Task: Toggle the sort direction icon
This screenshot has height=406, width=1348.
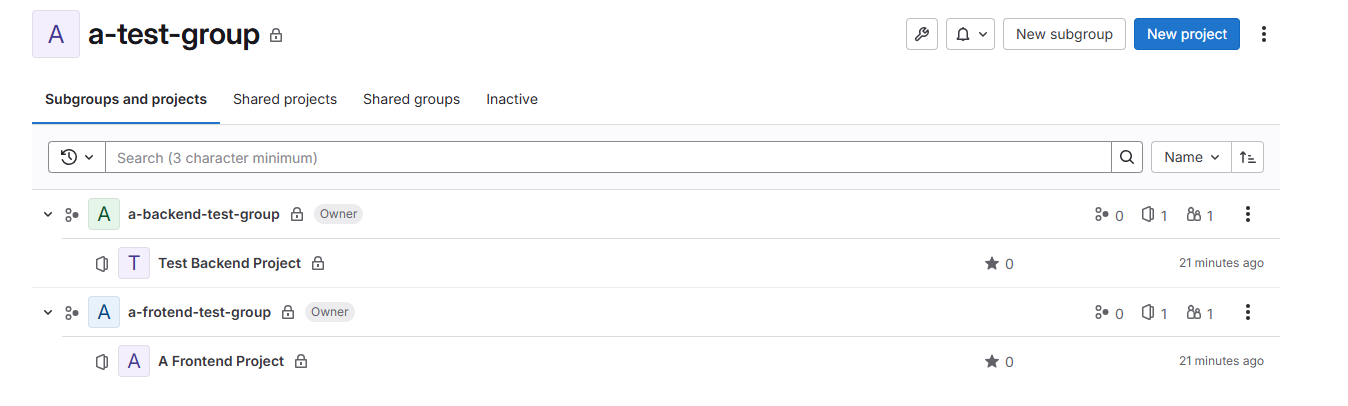Action: point(1247,157)
